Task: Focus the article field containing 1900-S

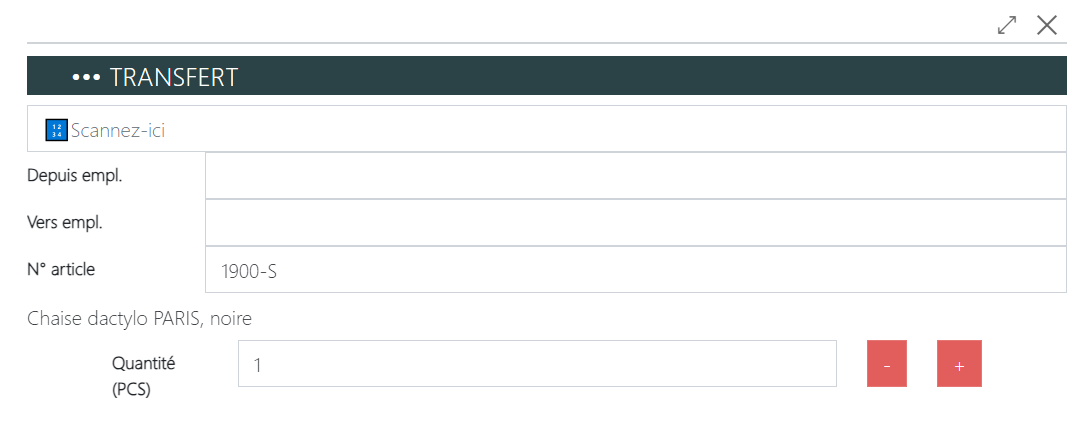Action: coord(635,269)
